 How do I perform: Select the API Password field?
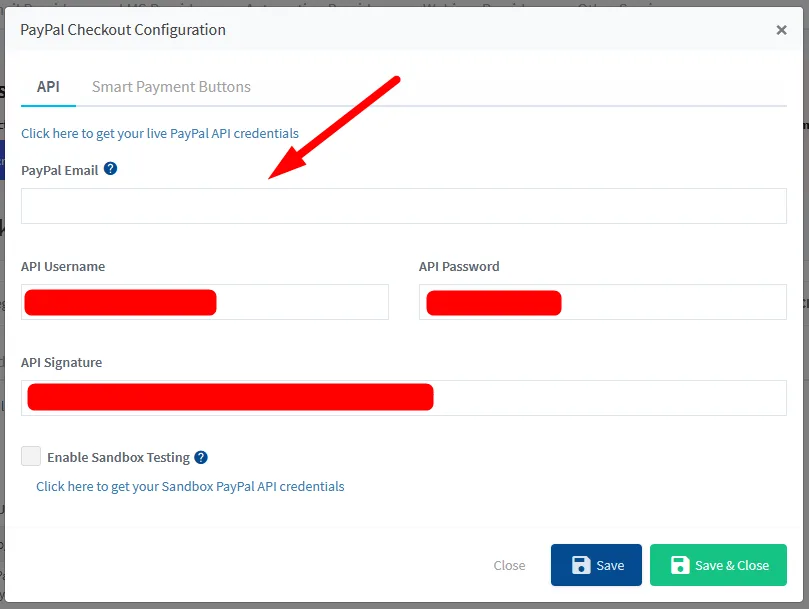(x=603, y=302)
